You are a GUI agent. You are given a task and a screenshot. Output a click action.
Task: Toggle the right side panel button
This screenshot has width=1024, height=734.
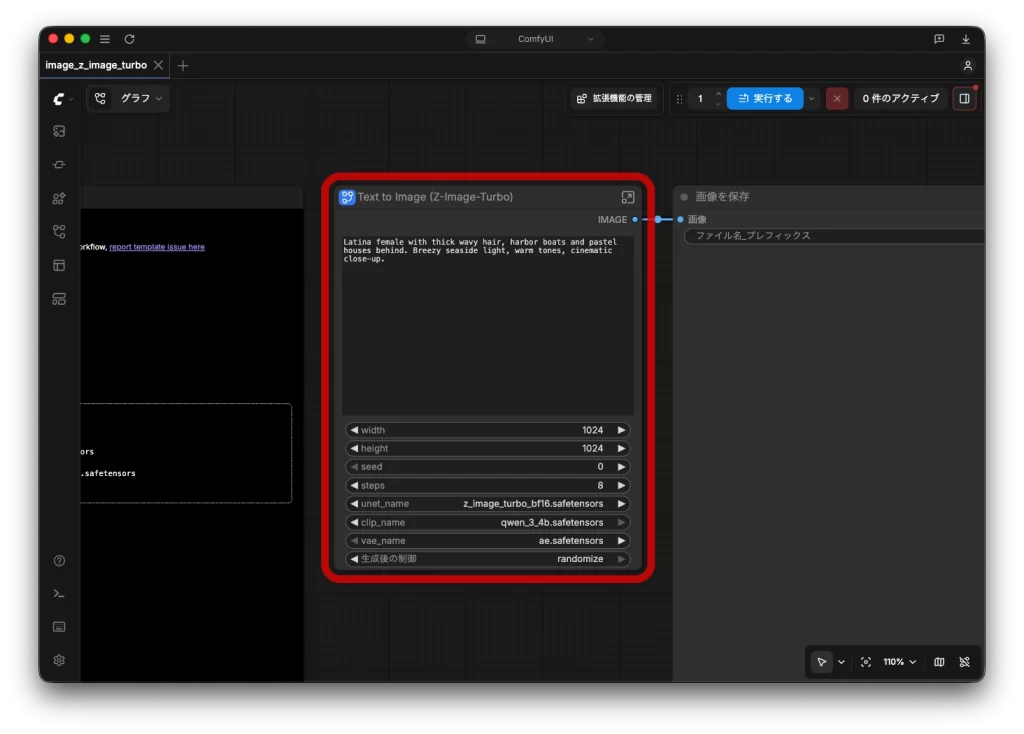965,99
